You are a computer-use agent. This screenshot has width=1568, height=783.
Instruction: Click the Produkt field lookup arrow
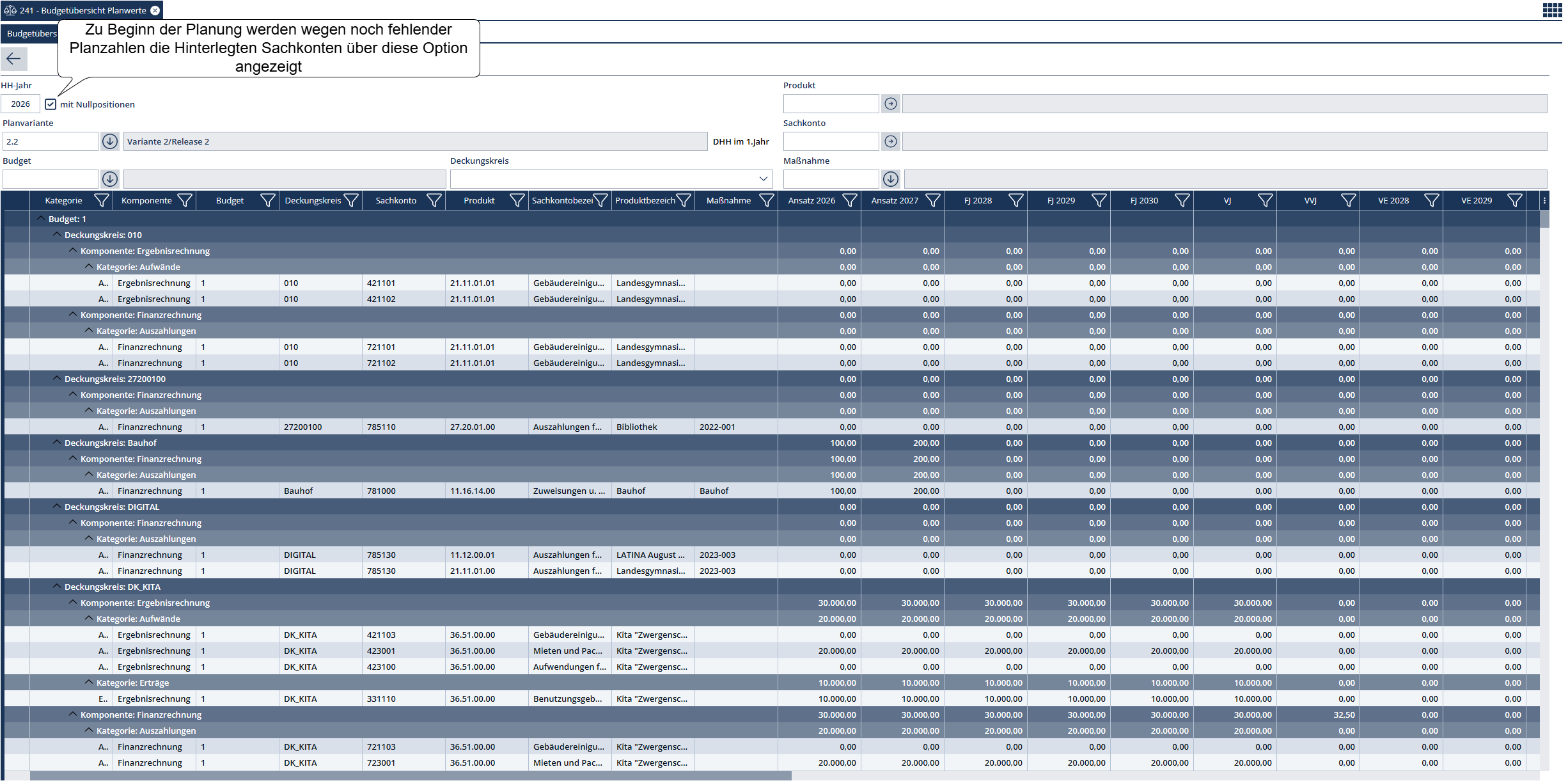point(890,104)
